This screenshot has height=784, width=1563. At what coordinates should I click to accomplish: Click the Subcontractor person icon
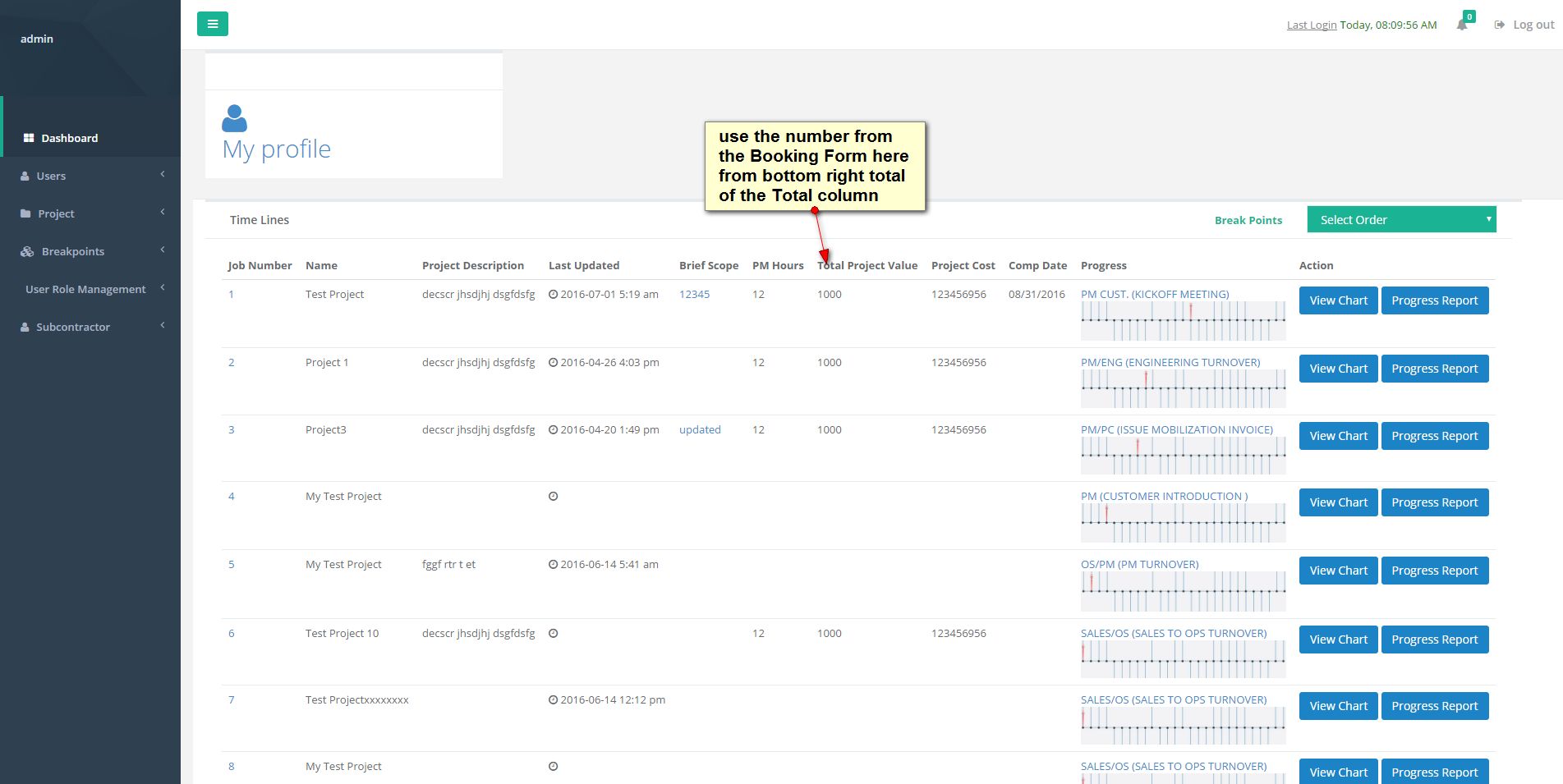pos(25,327)
